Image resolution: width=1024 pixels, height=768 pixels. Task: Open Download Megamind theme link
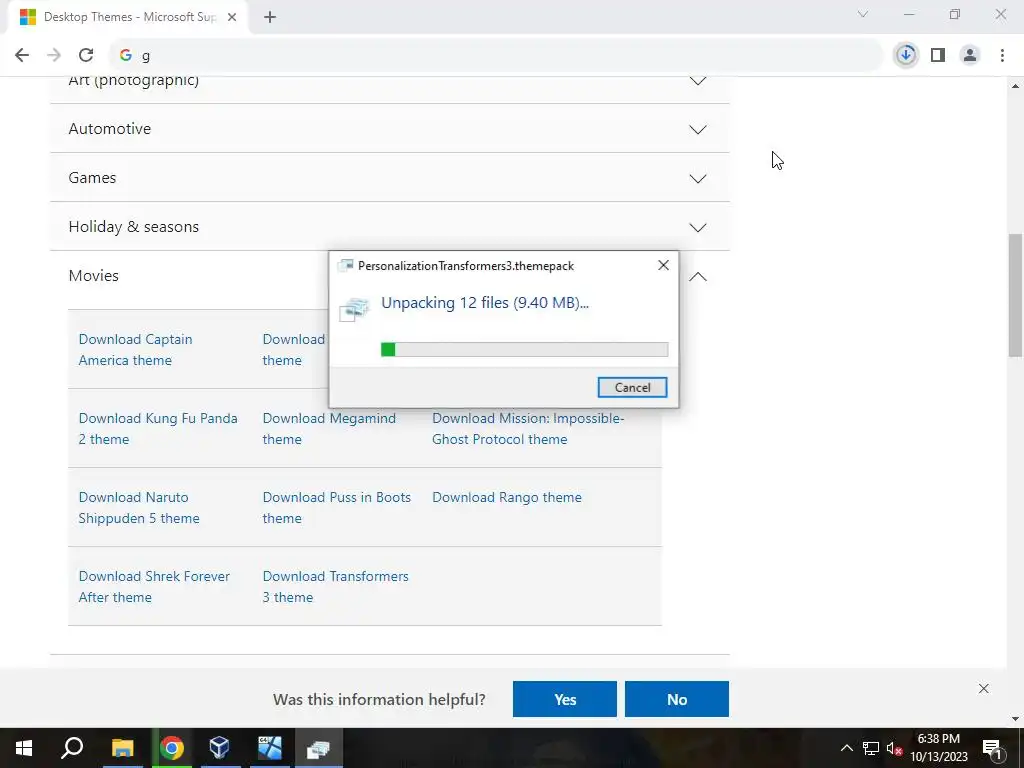(329, 428)
